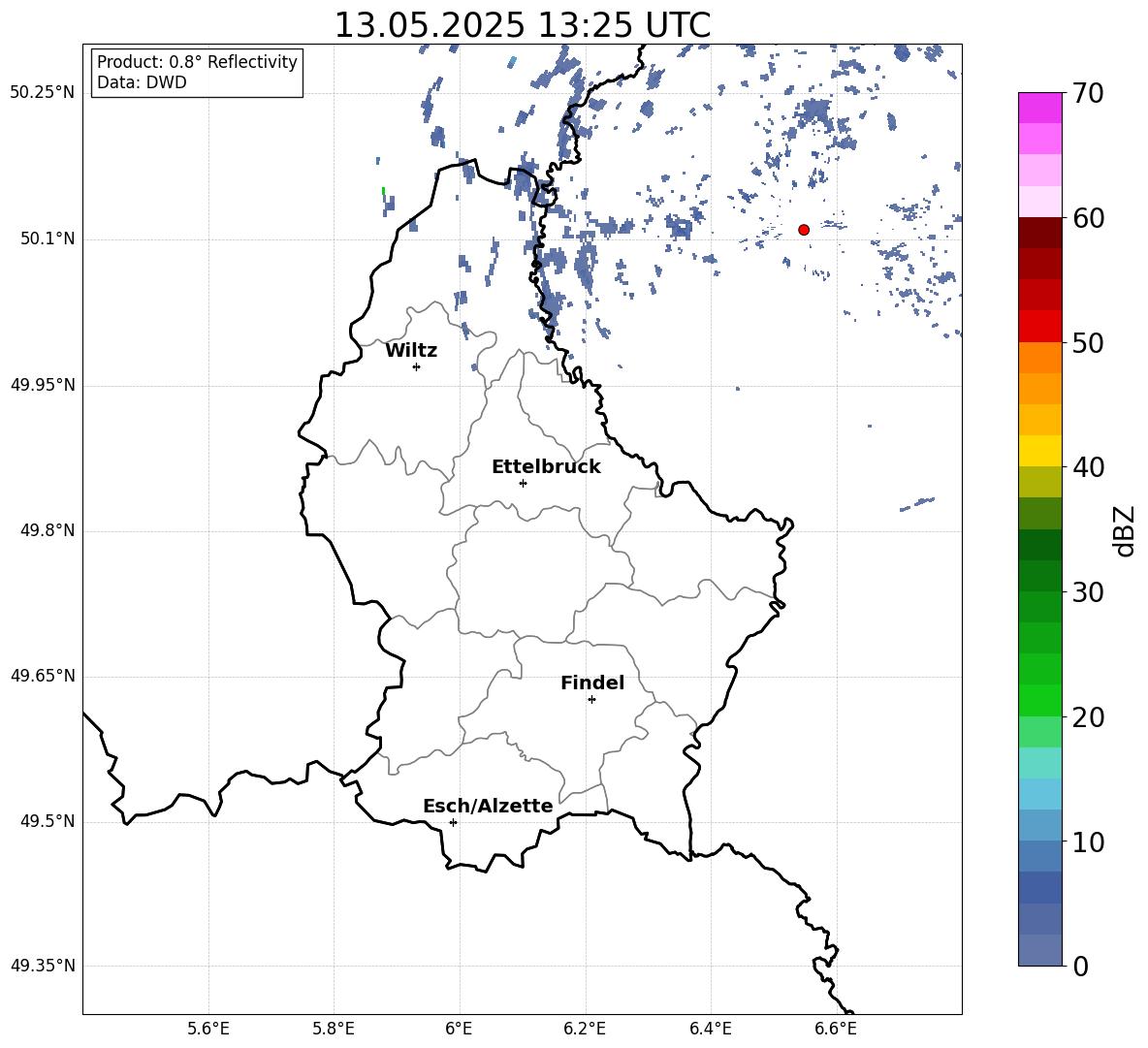This screenshot has width=1148, height=1048.
Task: Click the '49.8°N' latitude label
Action: click(48, 530)
